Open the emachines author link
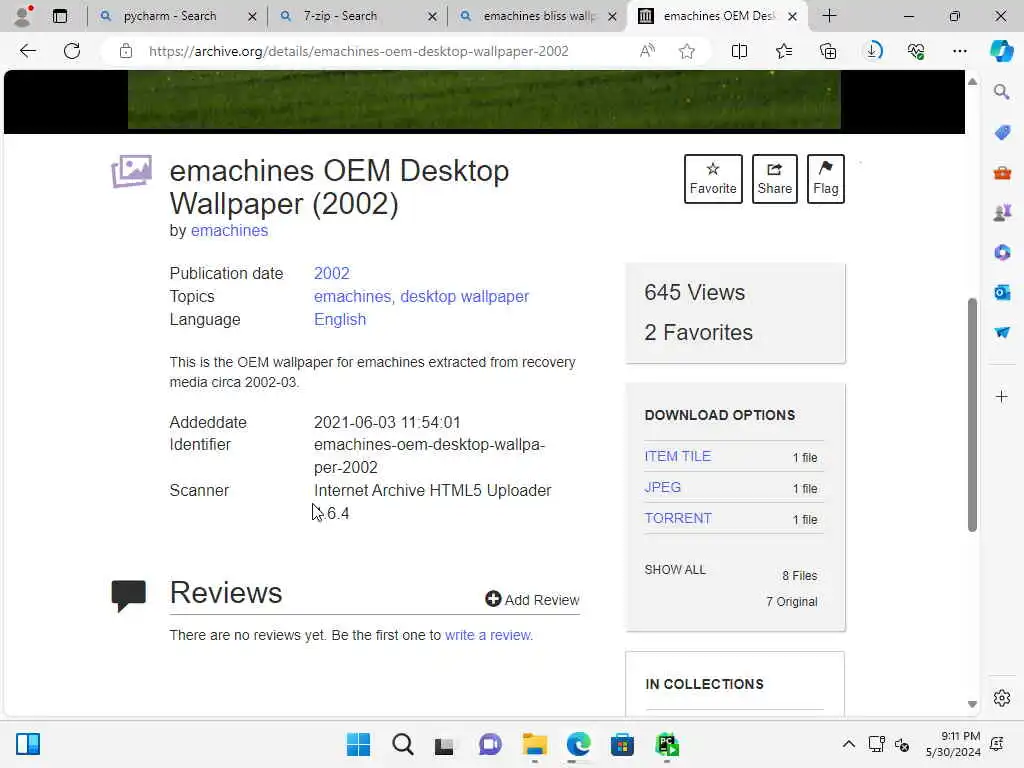Screen dimensions: 1024x768 pos(229,231)
